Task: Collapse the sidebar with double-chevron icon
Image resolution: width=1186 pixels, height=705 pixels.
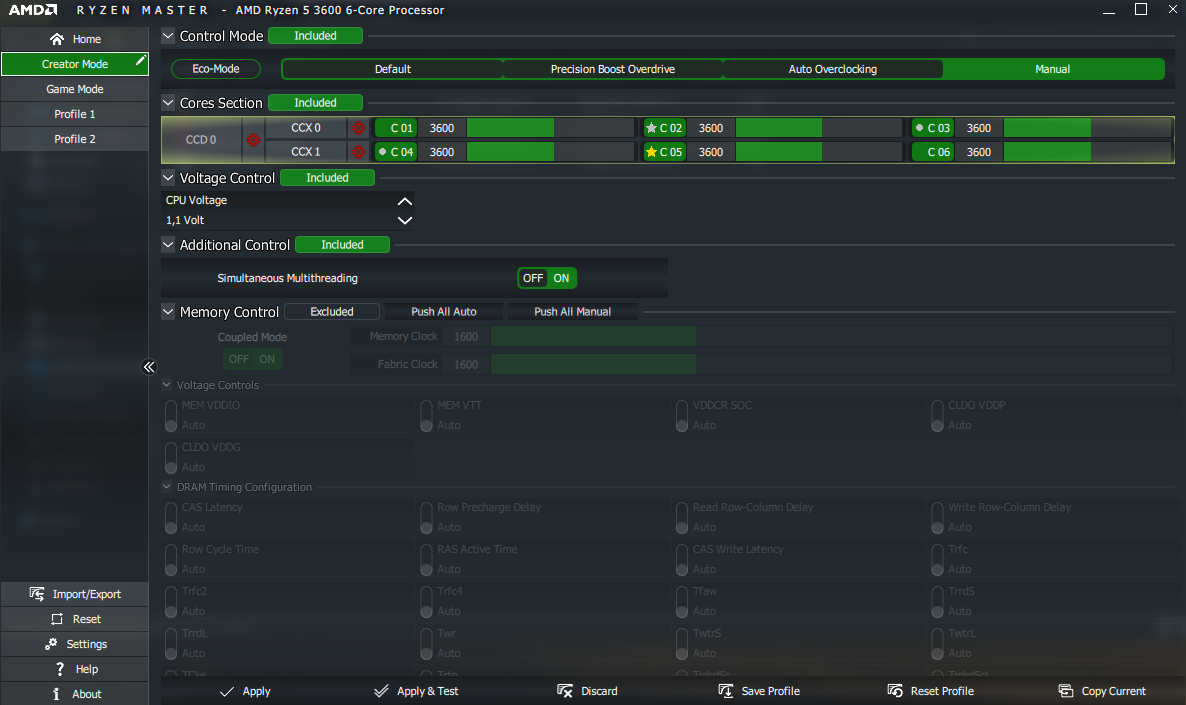Action: click(149, 367)
